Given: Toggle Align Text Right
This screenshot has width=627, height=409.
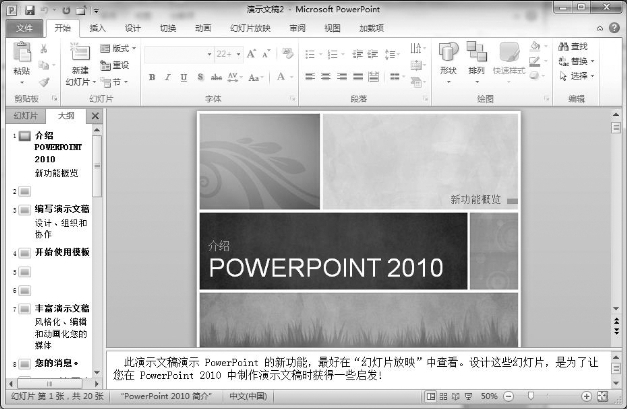Looking at the screenshot, I should click(x=342, y=76).
